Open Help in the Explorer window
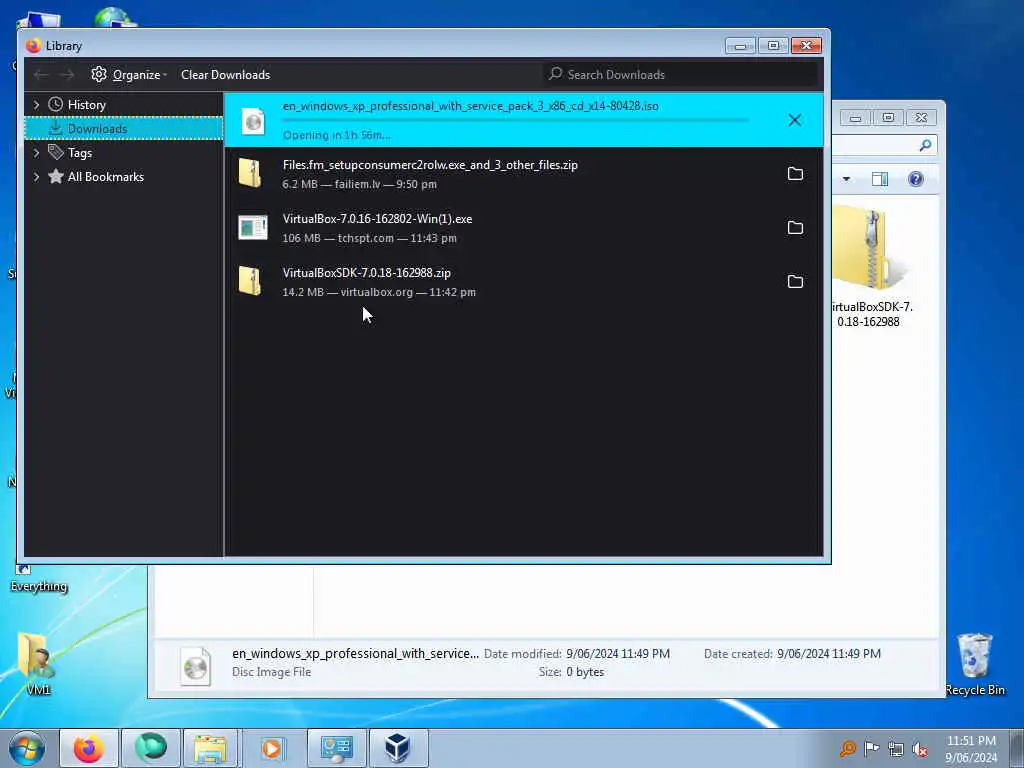 click(x=916, y=179)
